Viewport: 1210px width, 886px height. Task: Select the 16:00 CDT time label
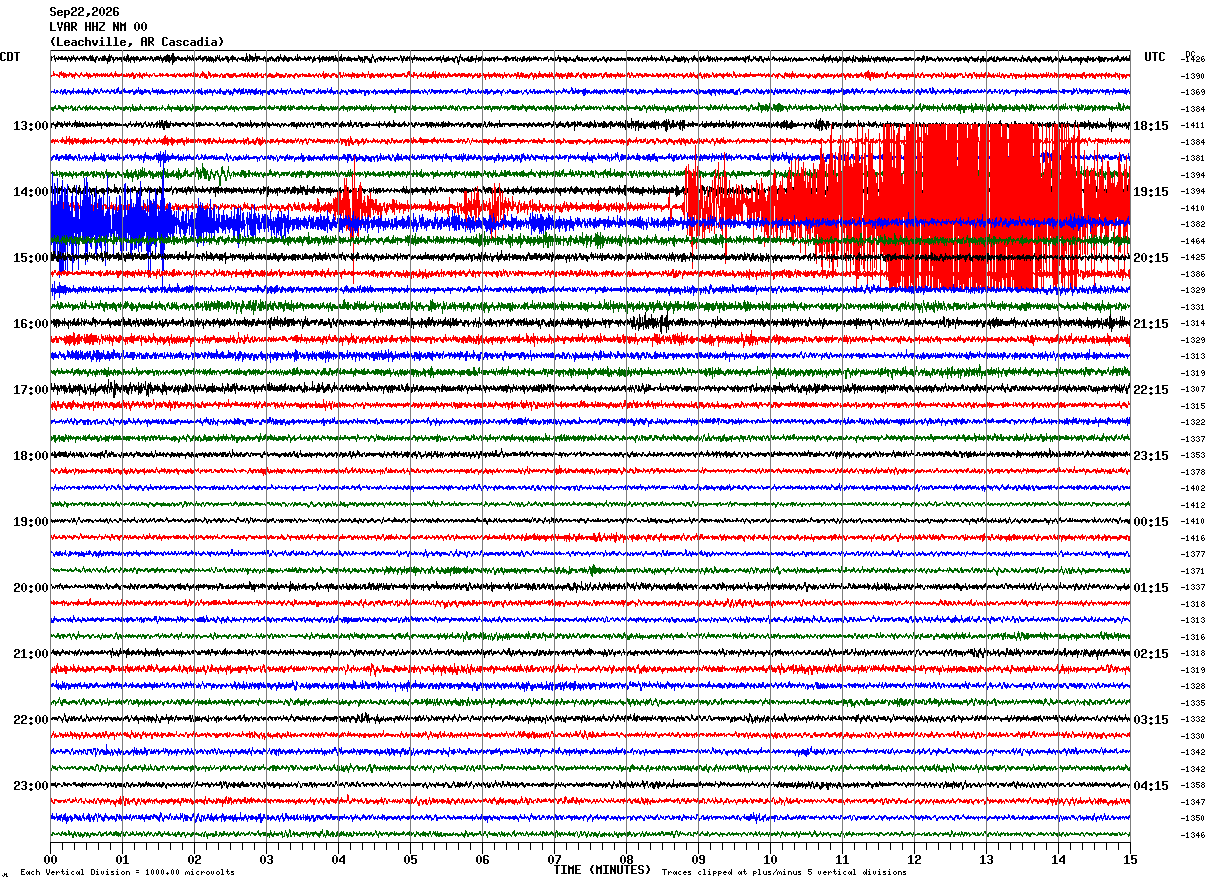point(30,323)
